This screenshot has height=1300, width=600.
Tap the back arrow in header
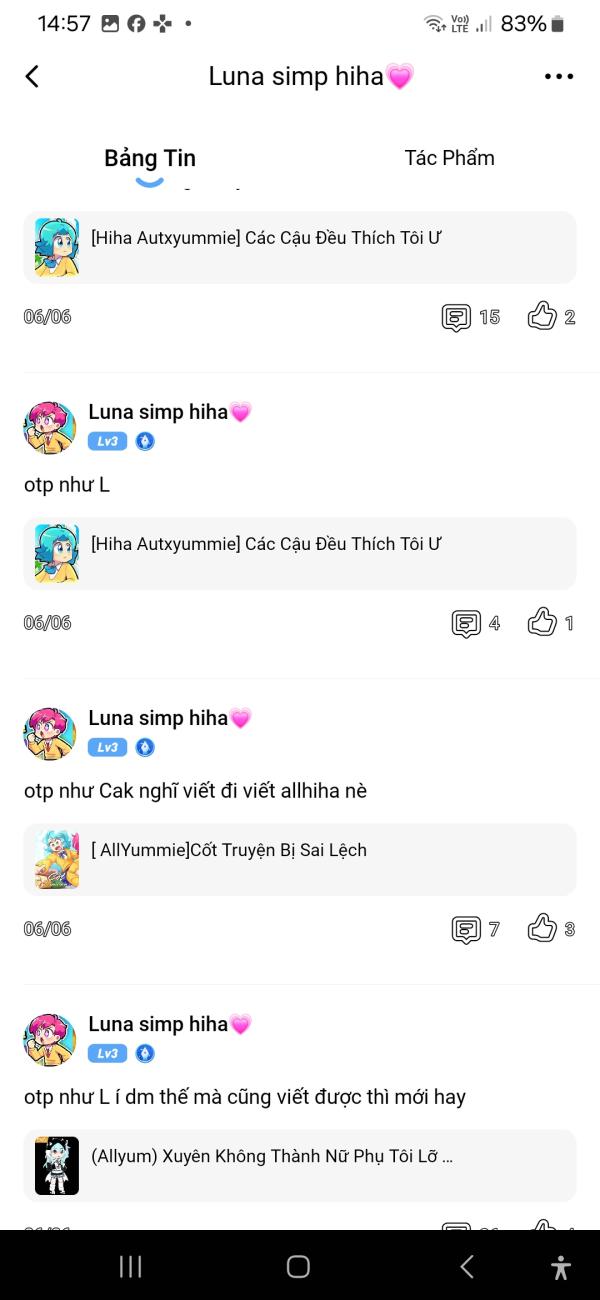(x=32, y=76)
